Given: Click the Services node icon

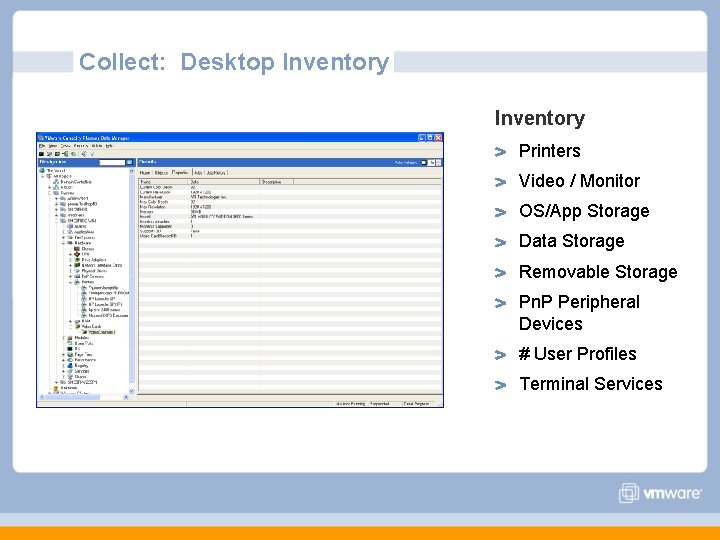Looking at the screenshot, I should click(x=70, y=371).
